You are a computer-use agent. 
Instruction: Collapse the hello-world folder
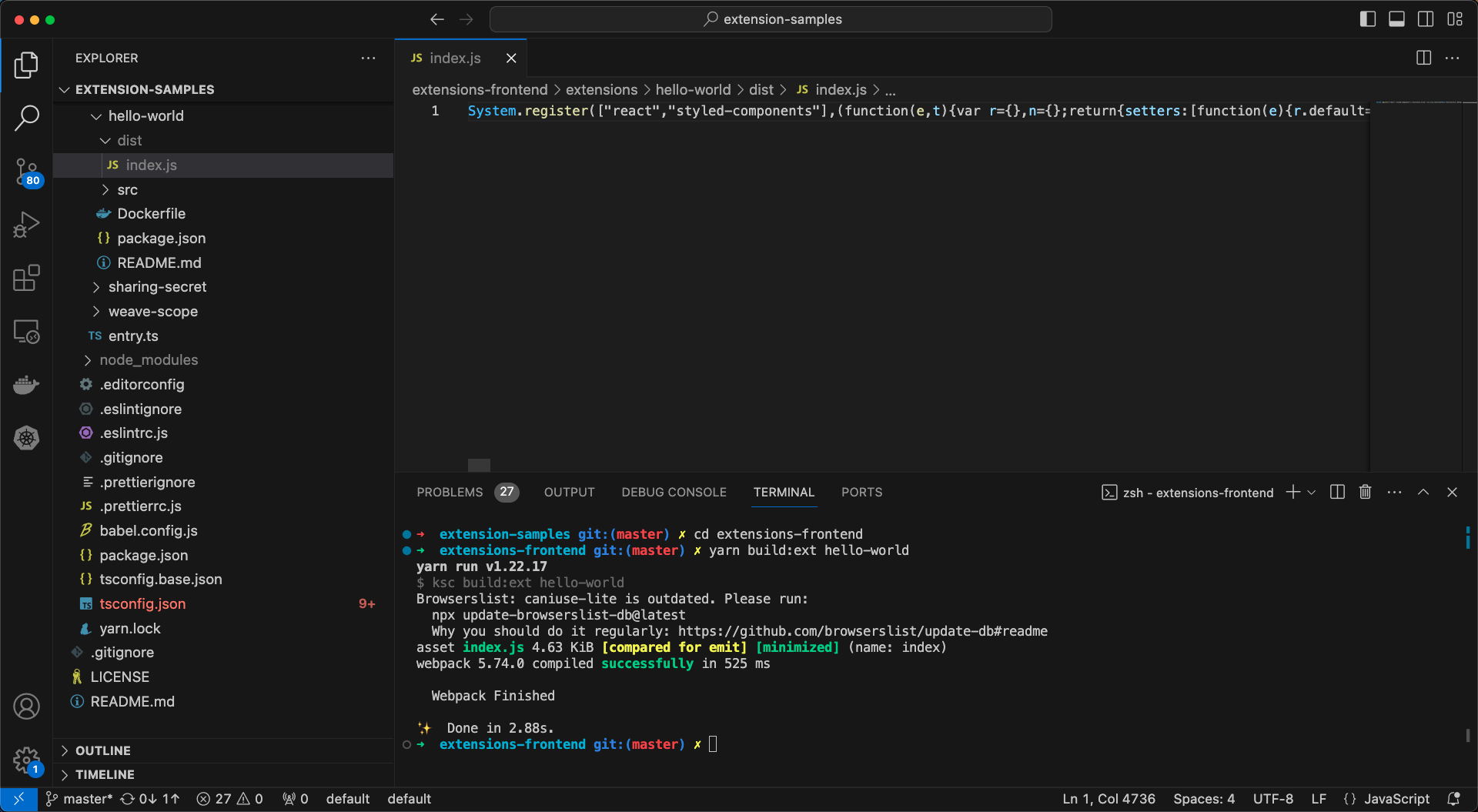click(223, 115)
